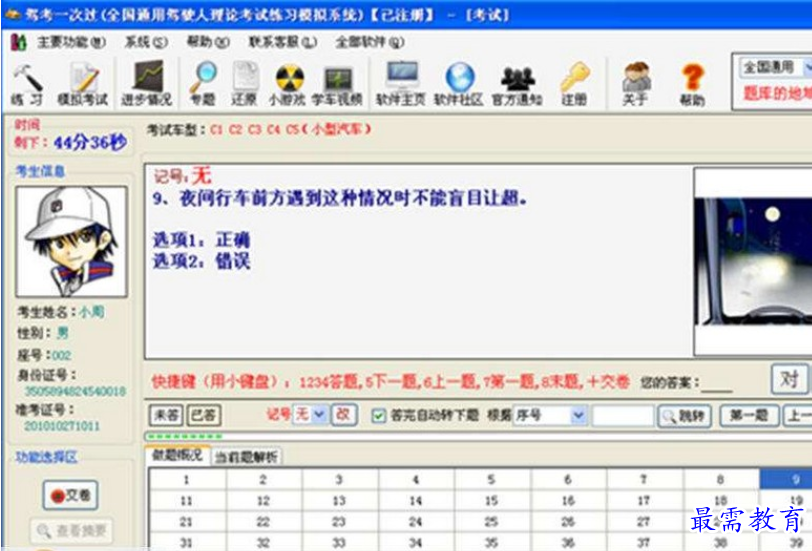Select question 5 in the grid
Image resolution: width=812 pixels, height=551 pixels.
pos(491,480)
